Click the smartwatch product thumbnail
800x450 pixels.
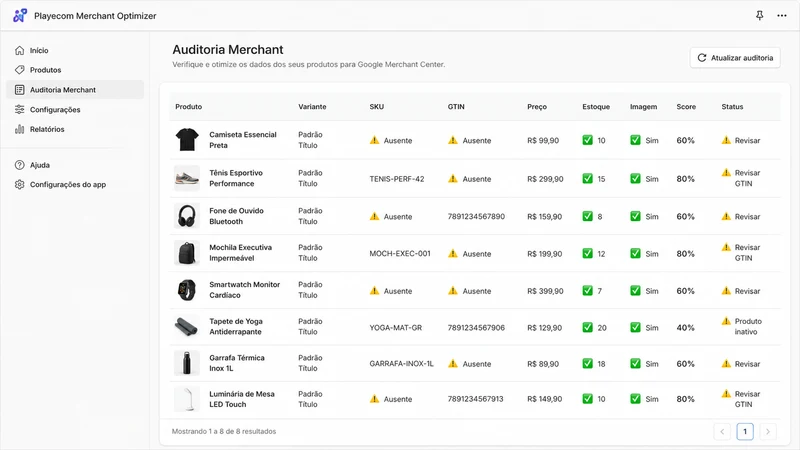coord(187,290)
